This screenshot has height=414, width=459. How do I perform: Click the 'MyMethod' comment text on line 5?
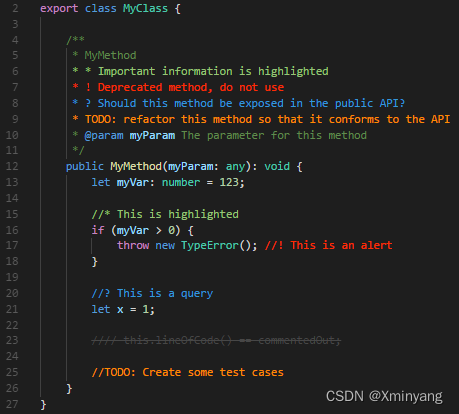tap(110, 55)
